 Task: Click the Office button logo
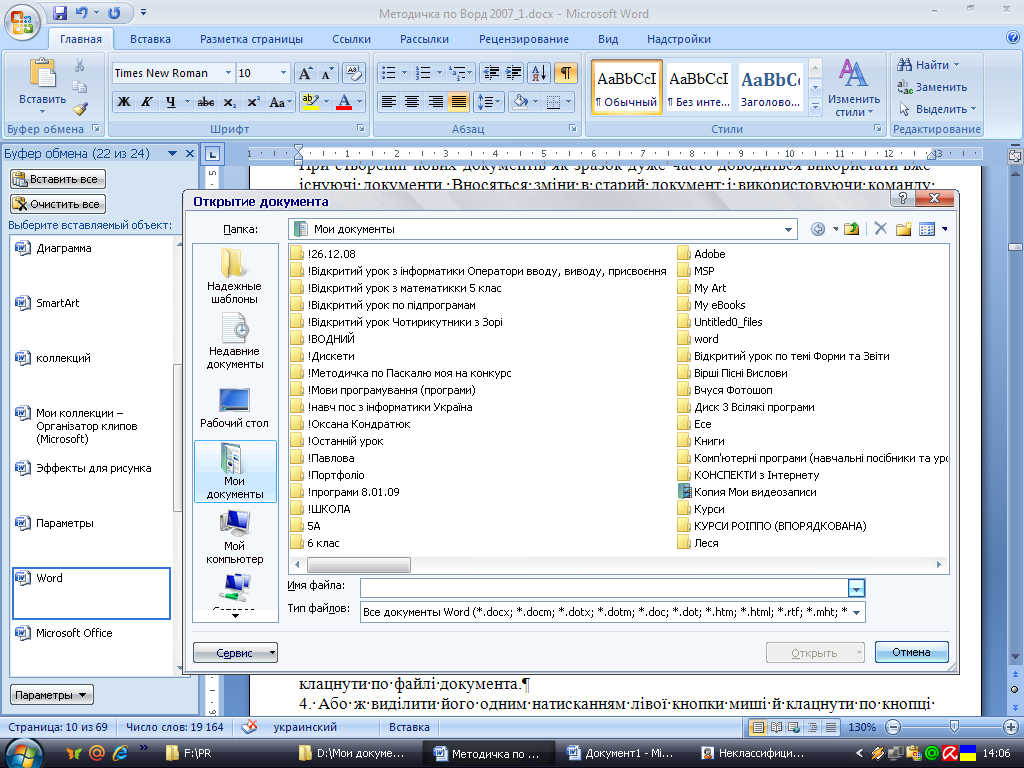pos(22,22)
